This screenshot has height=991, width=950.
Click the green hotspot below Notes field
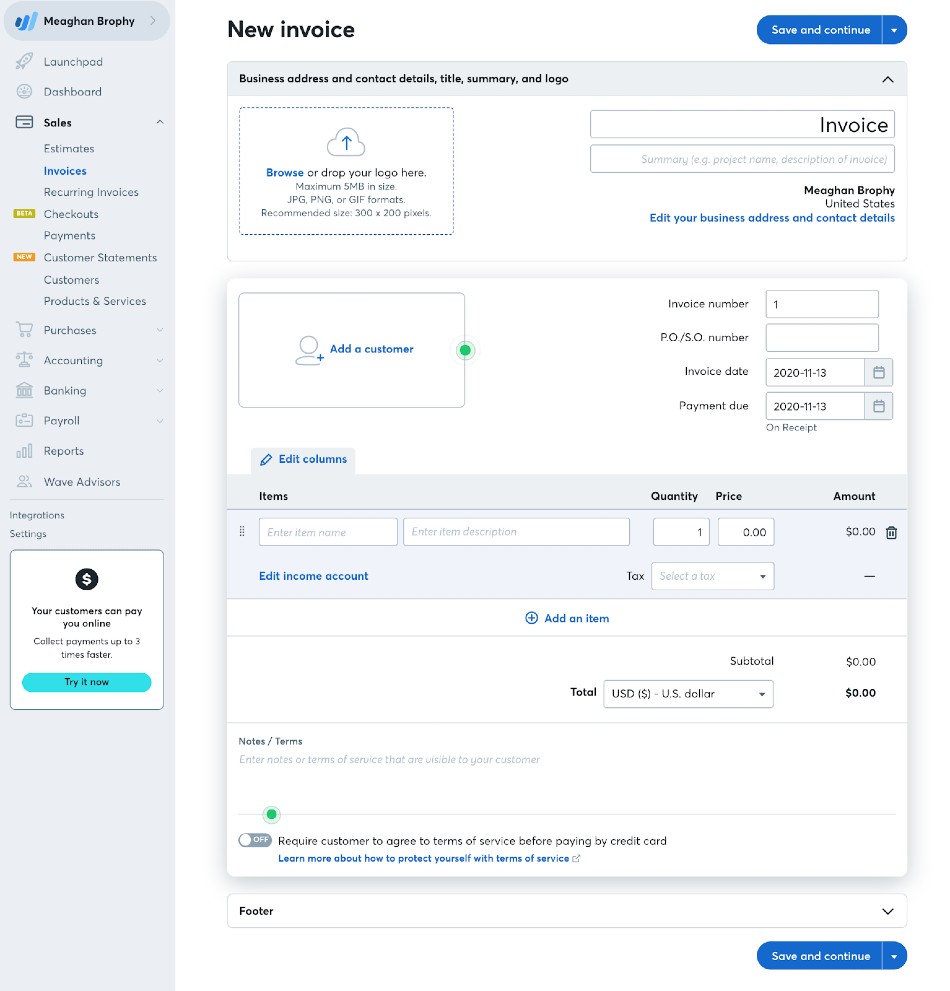[271, 814]
